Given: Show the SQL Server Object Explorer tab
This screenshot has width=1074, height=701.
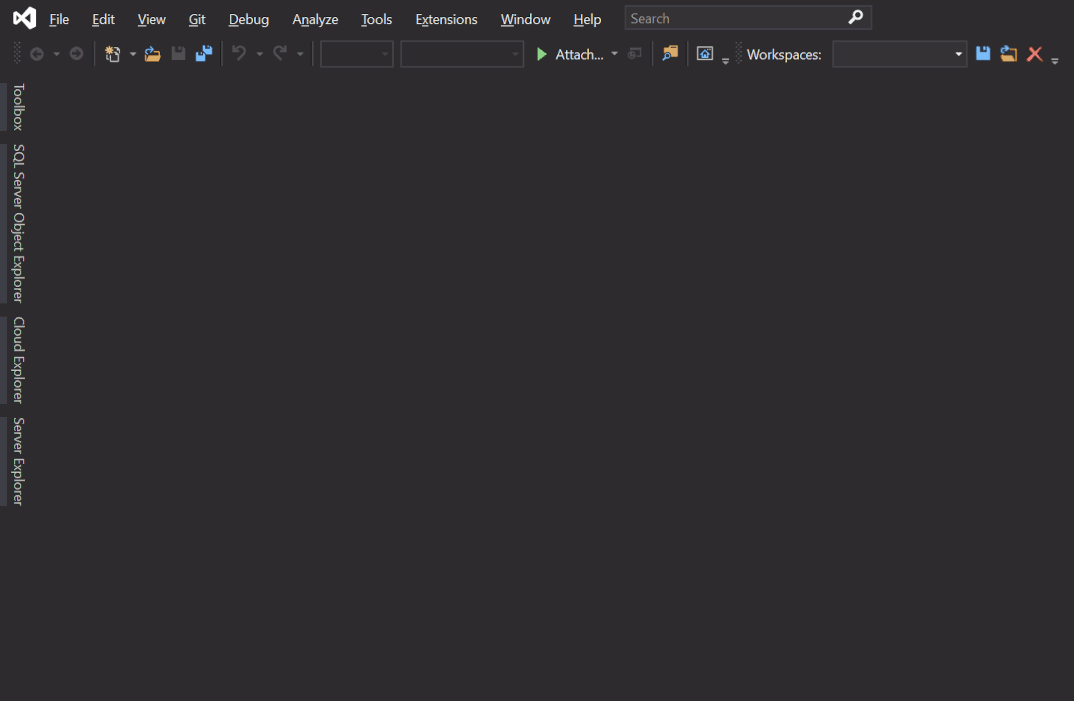Looking at the screenshot, I should (17, 223).
